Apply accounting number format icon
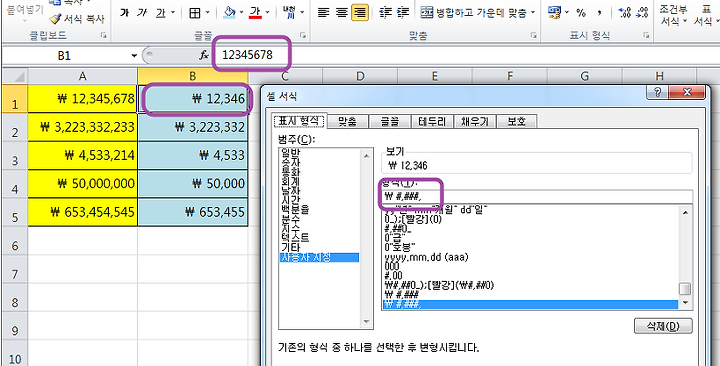 [x=554, y=13]
